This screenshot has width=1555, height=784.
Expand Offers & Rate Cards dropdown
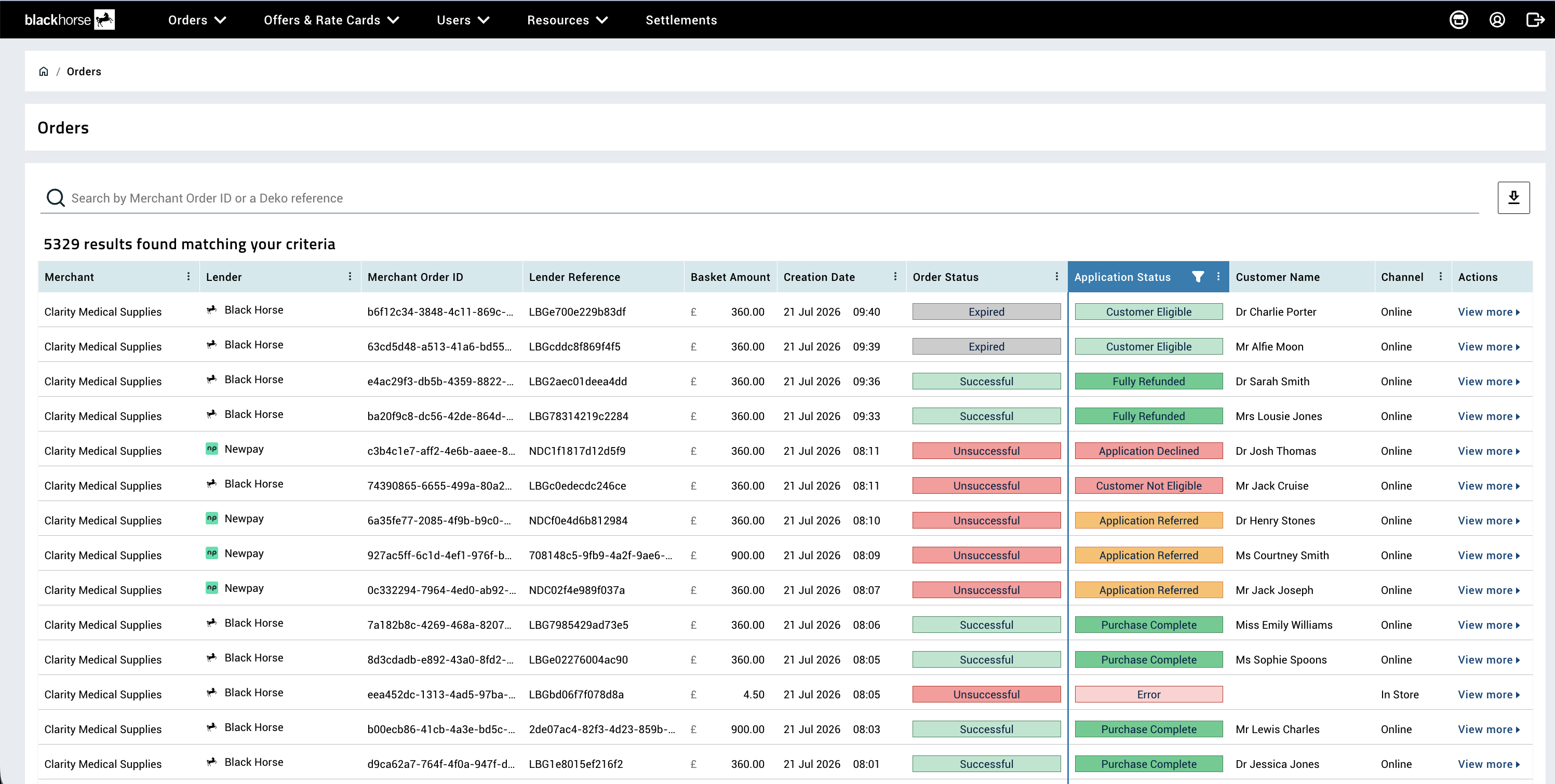tap(331, 20)
